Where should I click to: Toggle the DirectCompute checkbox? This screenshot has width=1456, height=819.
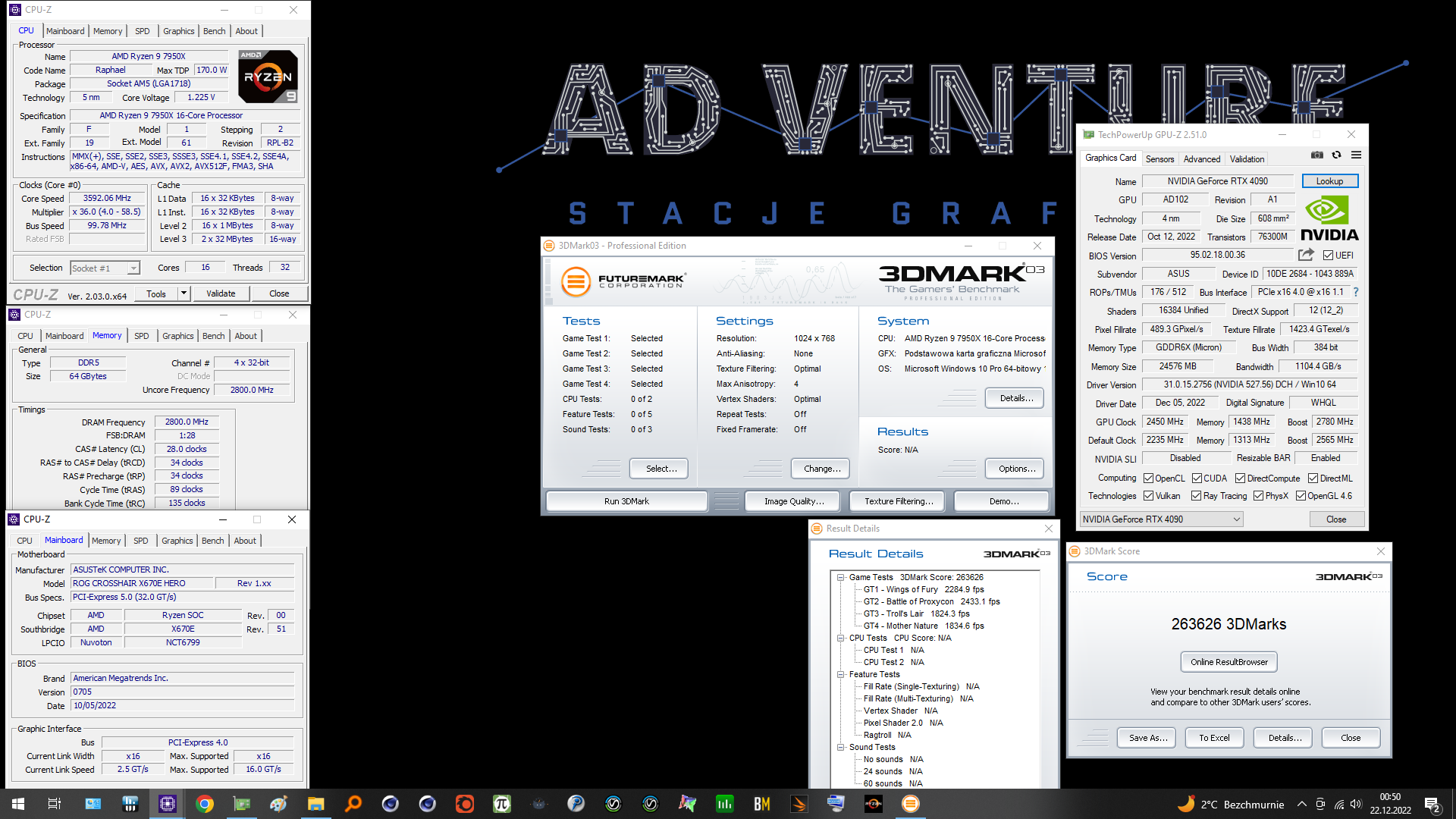(x=1240, y=479)
